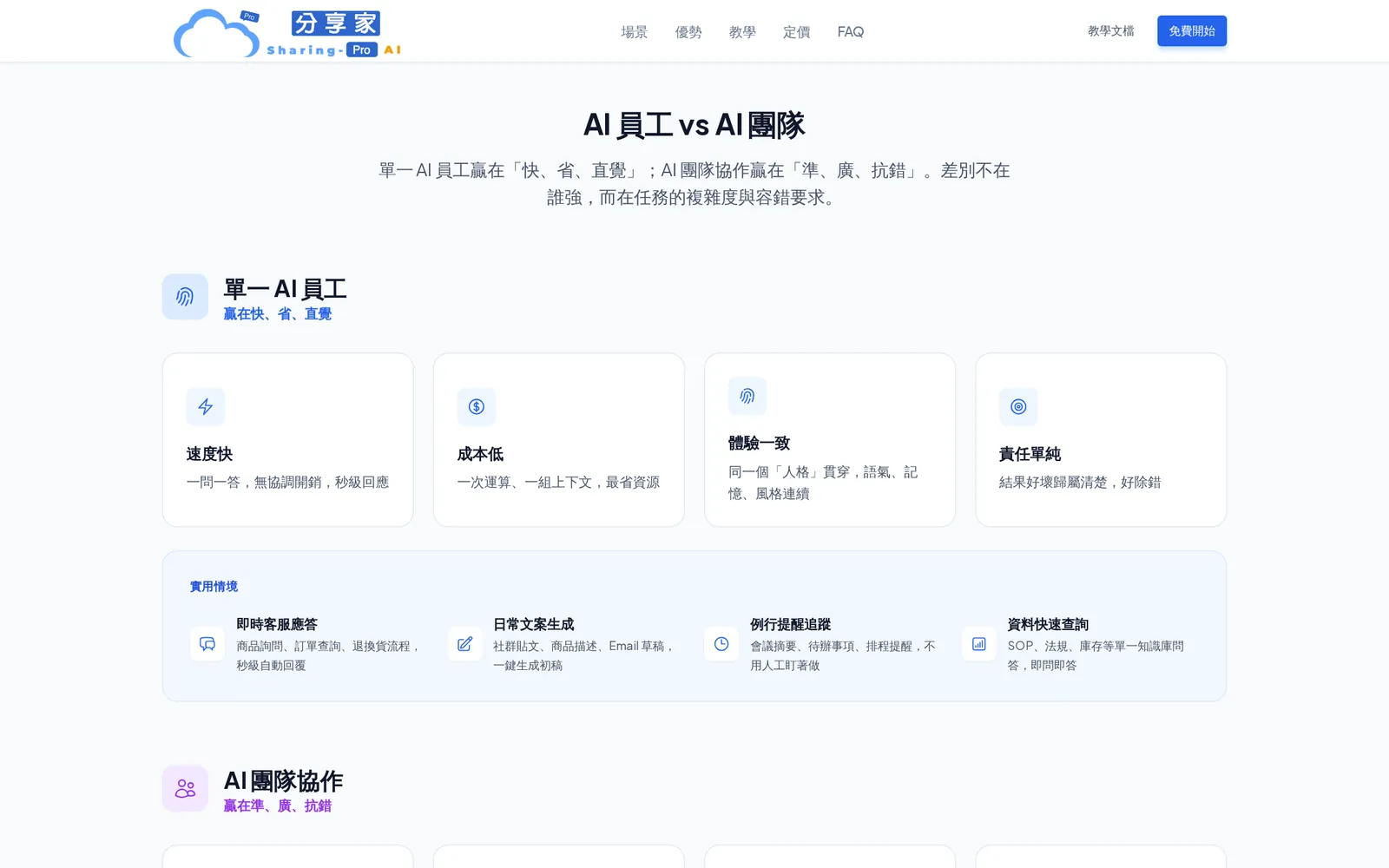Open the 定價 navigation item

coord(796,32)
